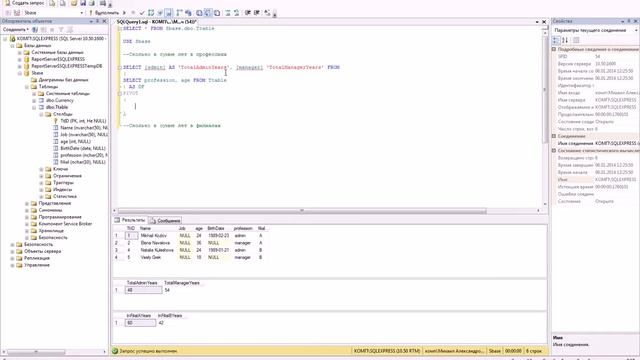Collapse the Базы данных folder
The image size is (640, 360).
coord(13,46)
